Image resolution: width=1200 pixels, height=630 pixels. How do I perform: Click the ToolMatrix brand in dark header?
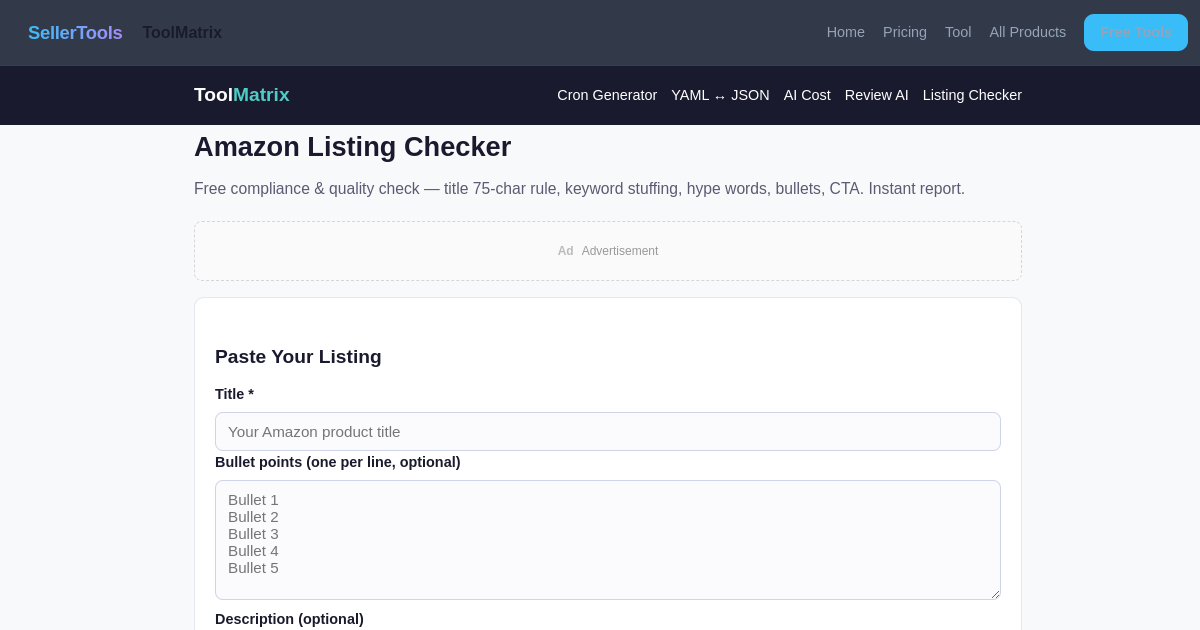click(x=242, y=95)
